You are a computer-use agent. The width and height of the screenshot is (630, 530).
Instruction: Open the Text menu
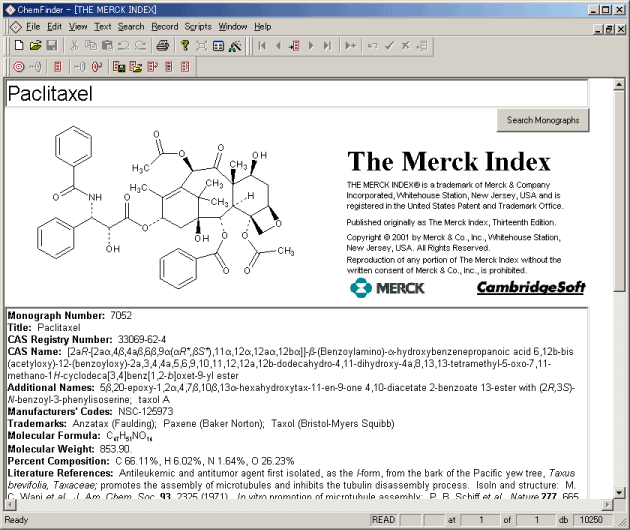(x=102, y=27)
